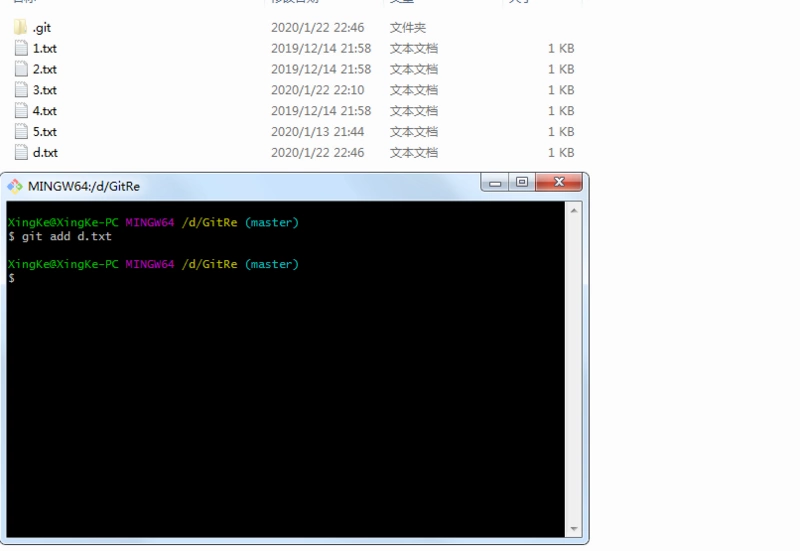Select file name 5.txt
The height and width of the screenshot is (551, 800).
pyautogui.click(x=45, y=132)
